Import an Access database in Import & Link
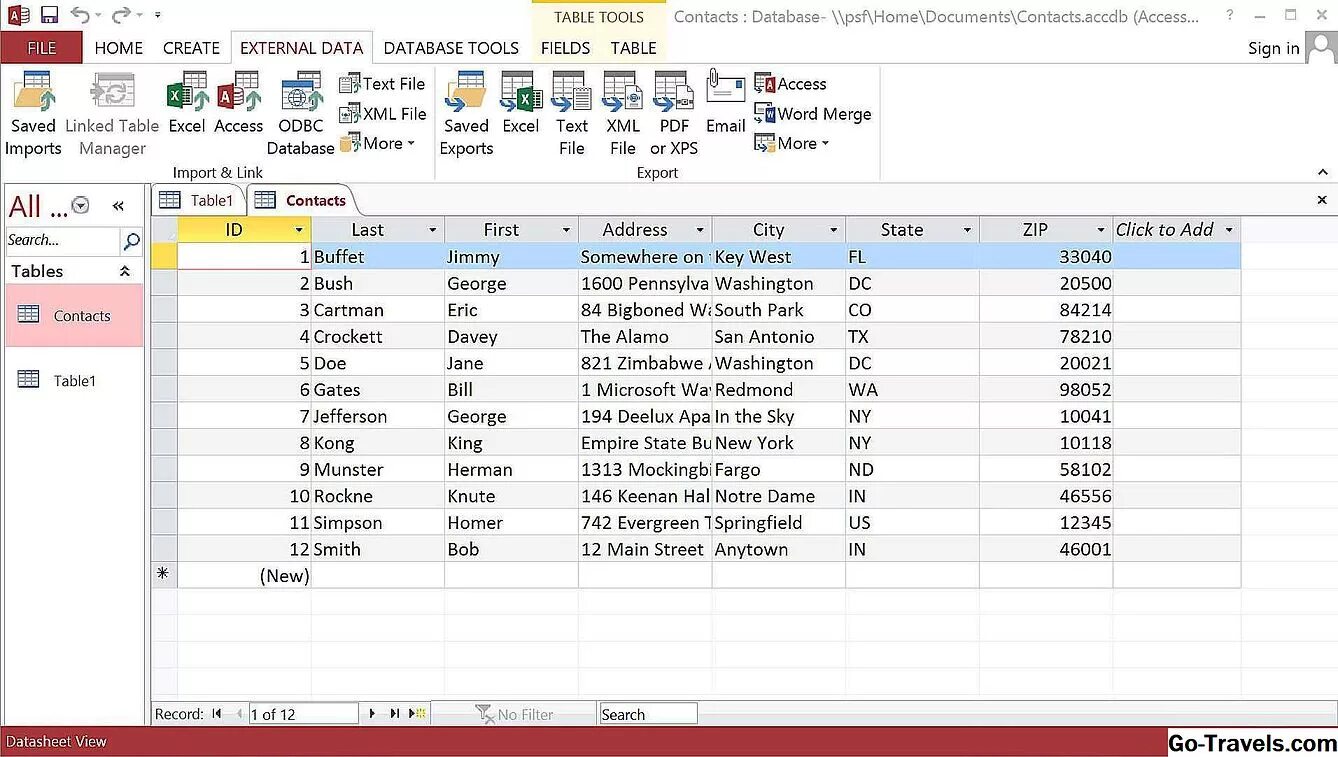This screenshot has height=757, width=1338. 239,104
